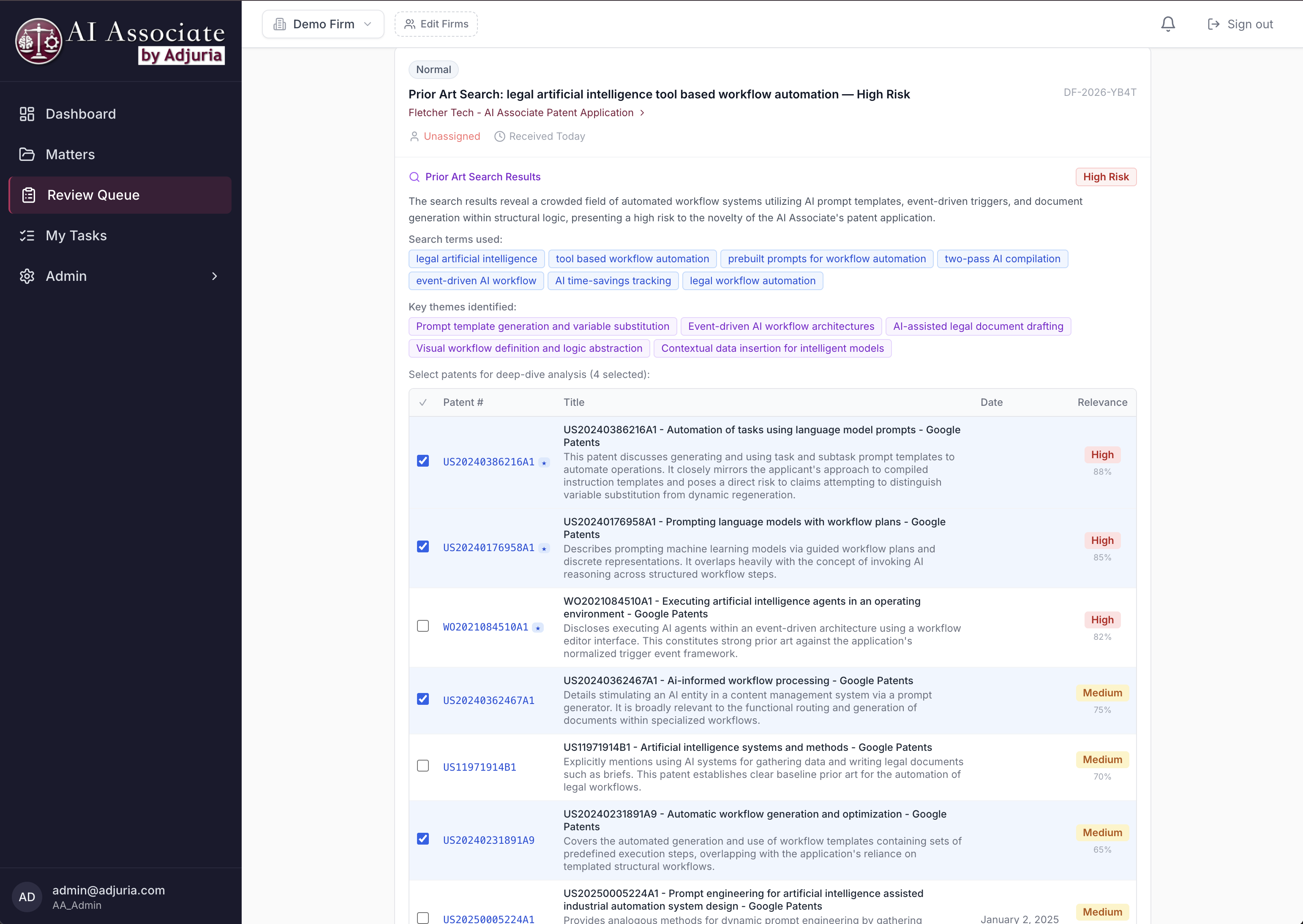The height and width of the screenshot is (924, 1303).
Task: Expand the Admin submenu chevron
Action: click(x=215, y=276)
